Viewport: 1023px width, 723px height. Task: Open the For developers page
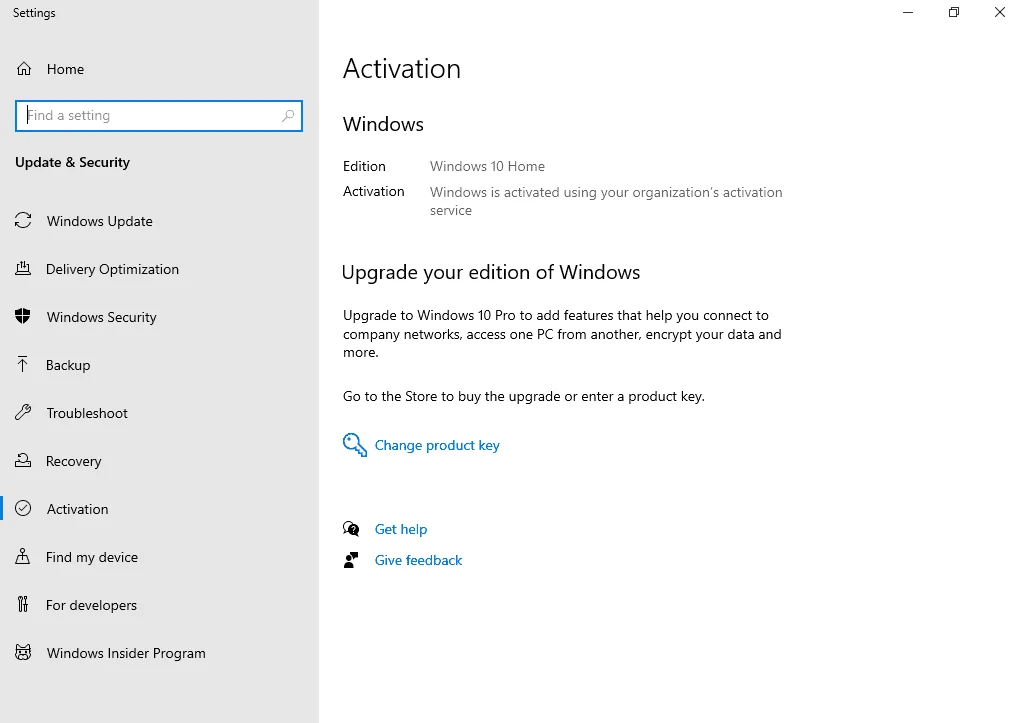coord(159,605)
